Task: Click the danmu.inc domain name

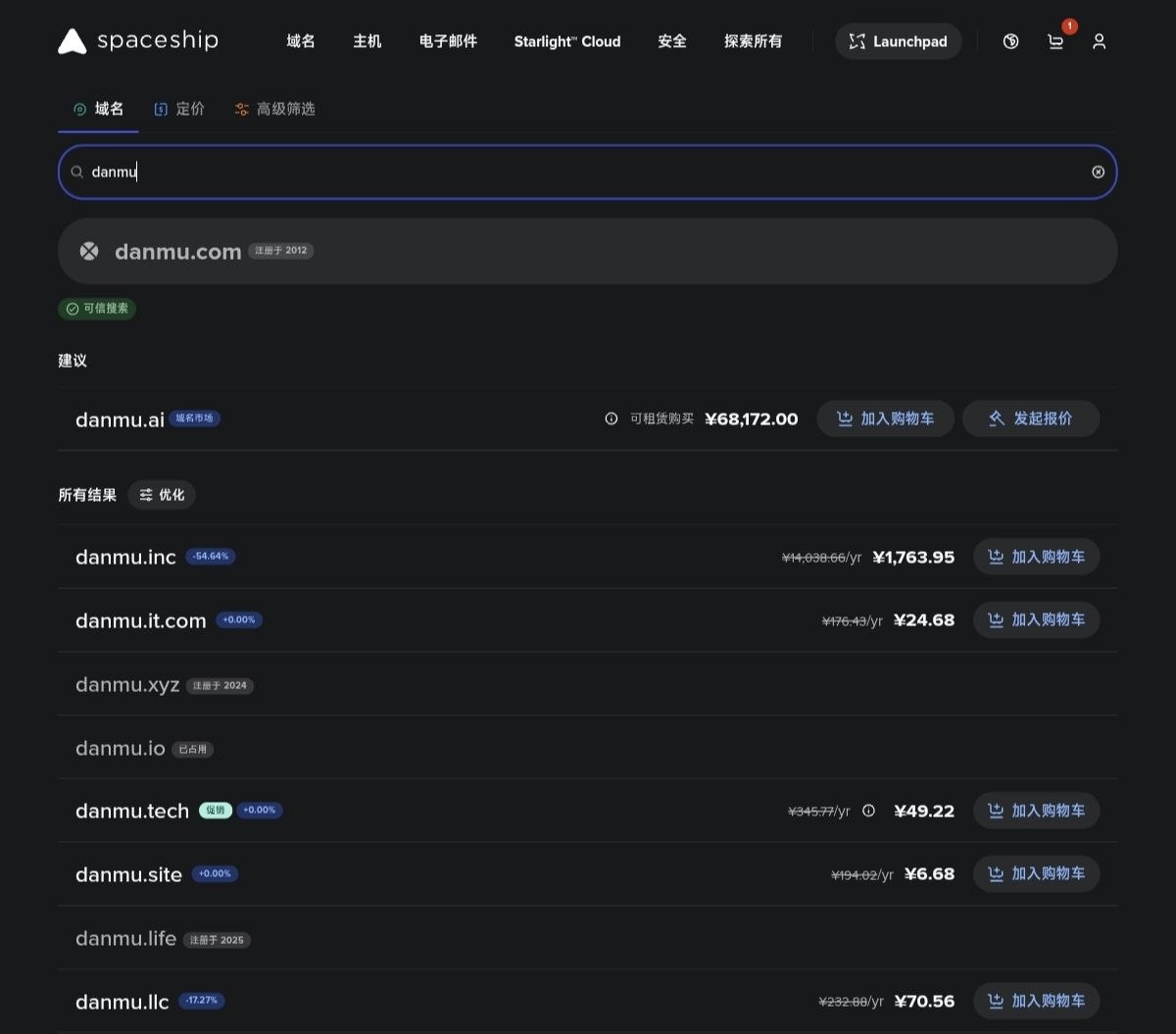Action: click(x=125, y=558)
